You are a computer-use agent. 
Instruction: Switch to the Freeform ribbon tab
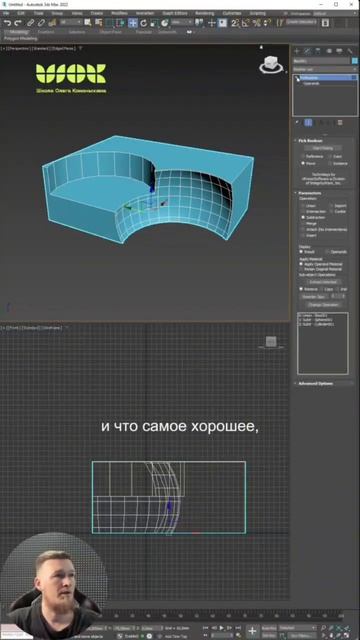coord(46,32)
